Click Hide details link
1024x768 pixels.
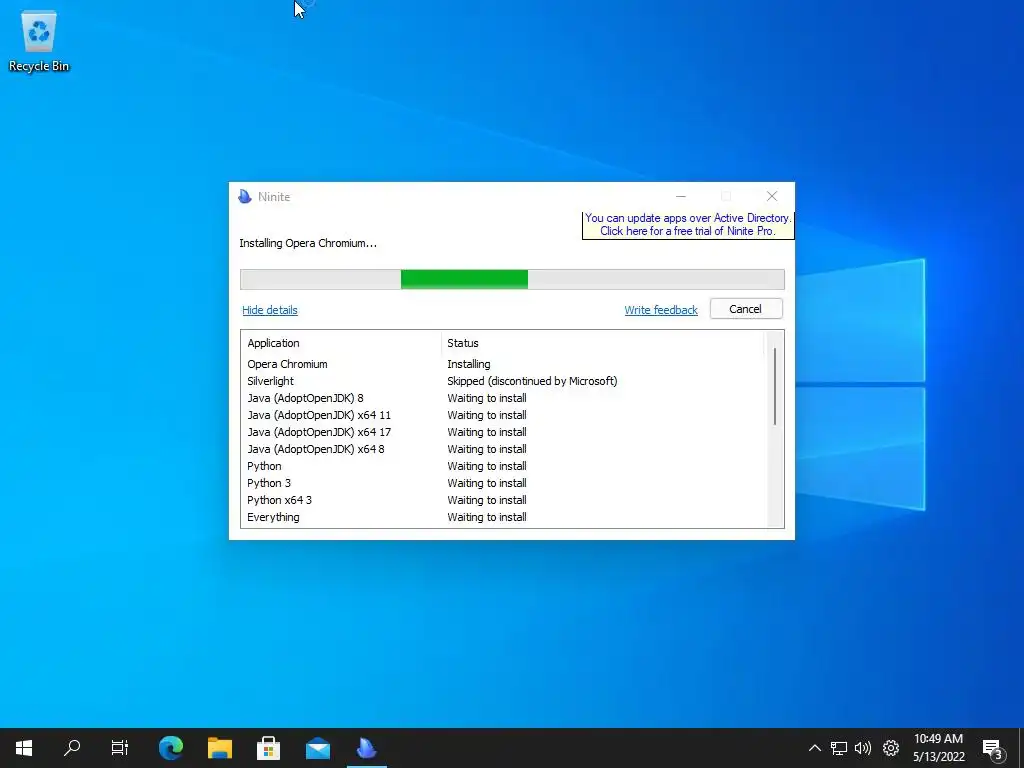[x=270, y=310]
